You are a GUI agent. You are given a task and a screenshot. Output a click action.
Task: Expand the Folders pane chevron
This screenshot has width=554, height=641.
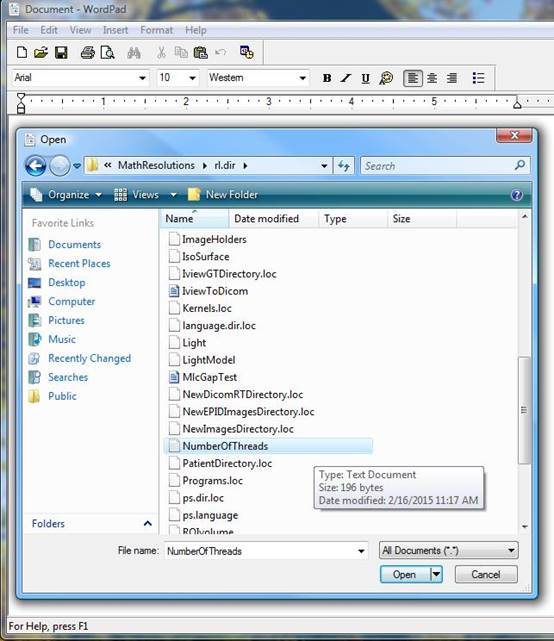(x=148, y=524)
